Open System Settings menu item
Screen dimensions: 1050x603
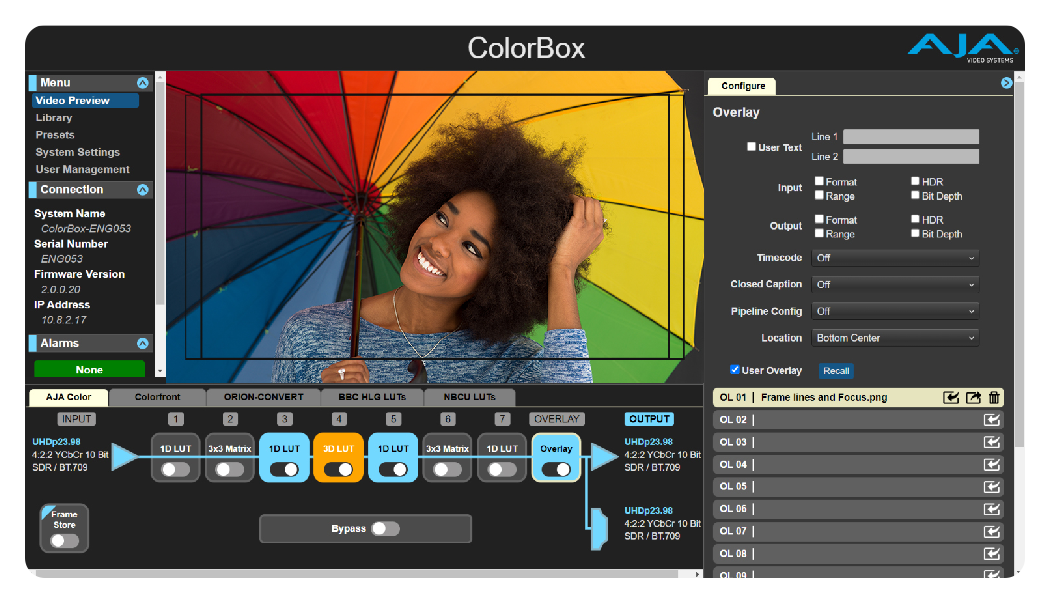click(78, 152)
